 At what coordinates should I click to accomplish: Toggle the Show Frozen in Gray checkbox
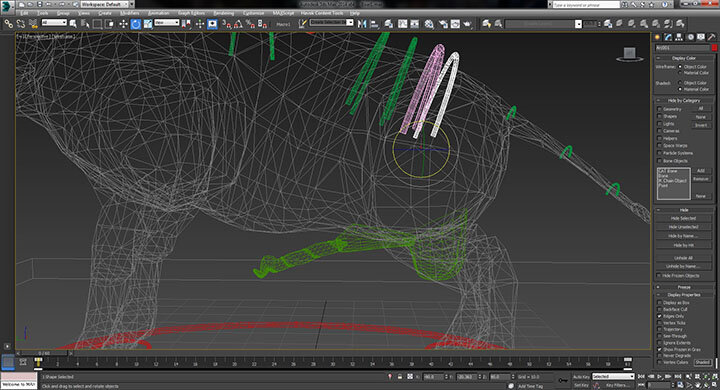pos(660,350)
